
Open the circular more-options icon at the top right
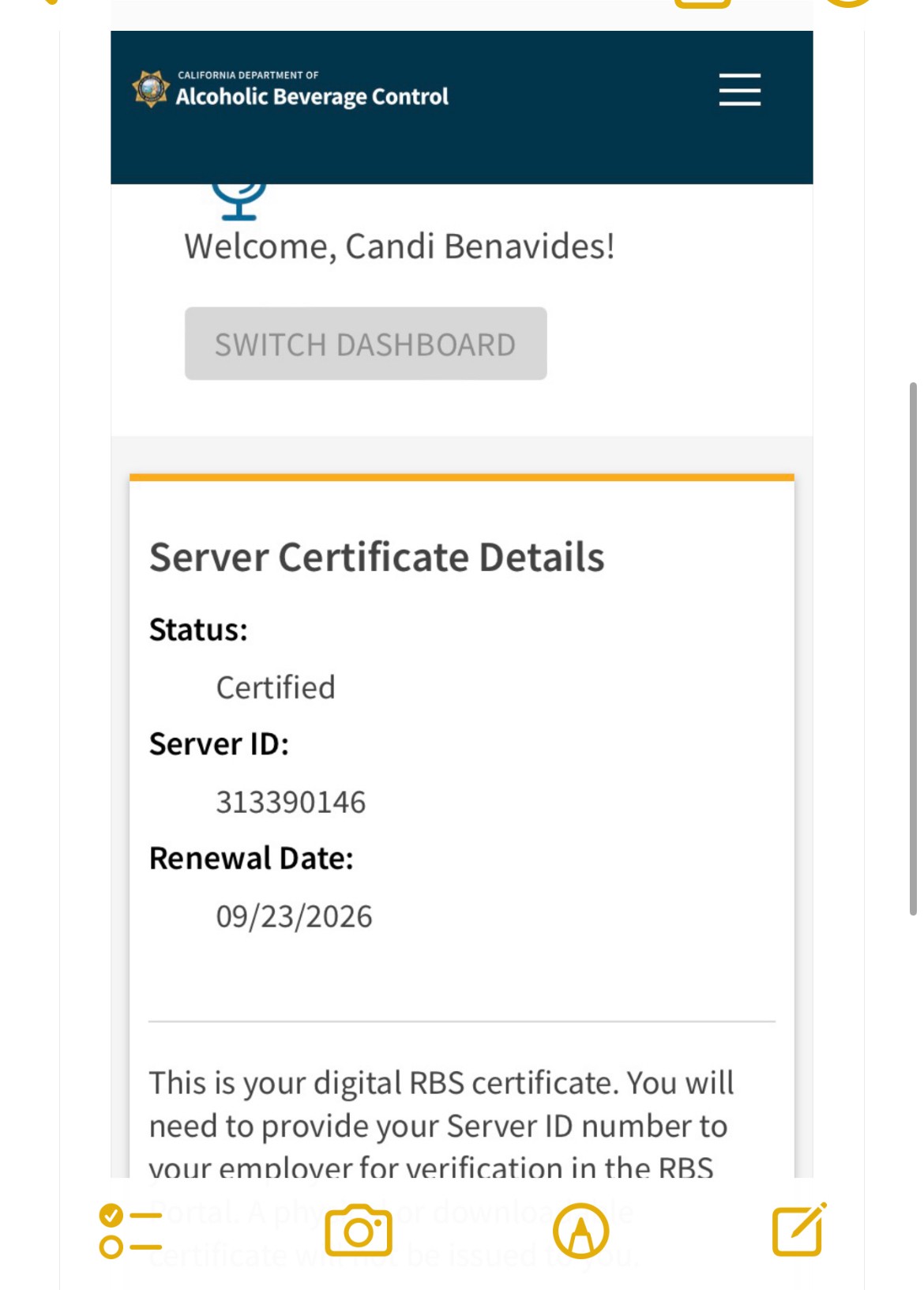point(847,3)
